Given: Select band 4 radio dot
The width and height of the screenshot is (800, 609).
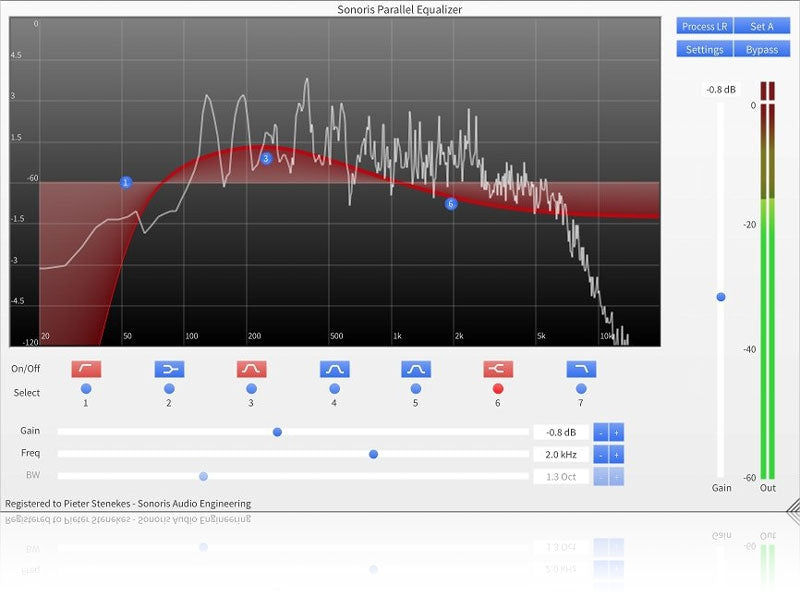Looking at the screenshot, I should [335, 389].
